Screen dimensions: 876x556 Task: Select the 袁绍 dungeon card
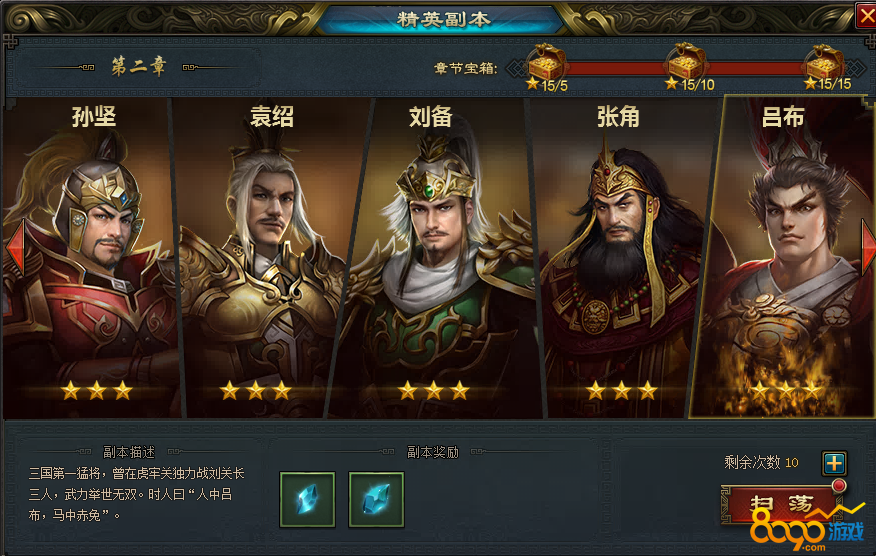tap(263, 258)
